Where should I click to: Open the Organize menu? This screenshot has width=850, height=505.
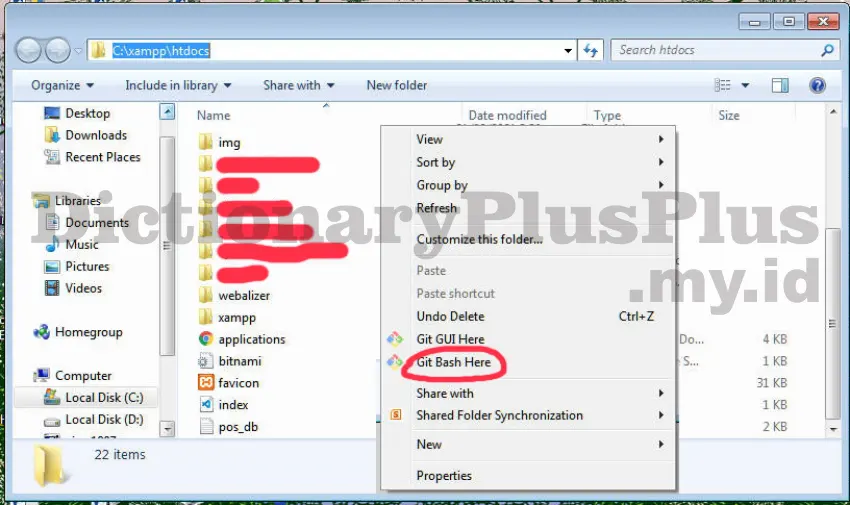tap(62, 85)
